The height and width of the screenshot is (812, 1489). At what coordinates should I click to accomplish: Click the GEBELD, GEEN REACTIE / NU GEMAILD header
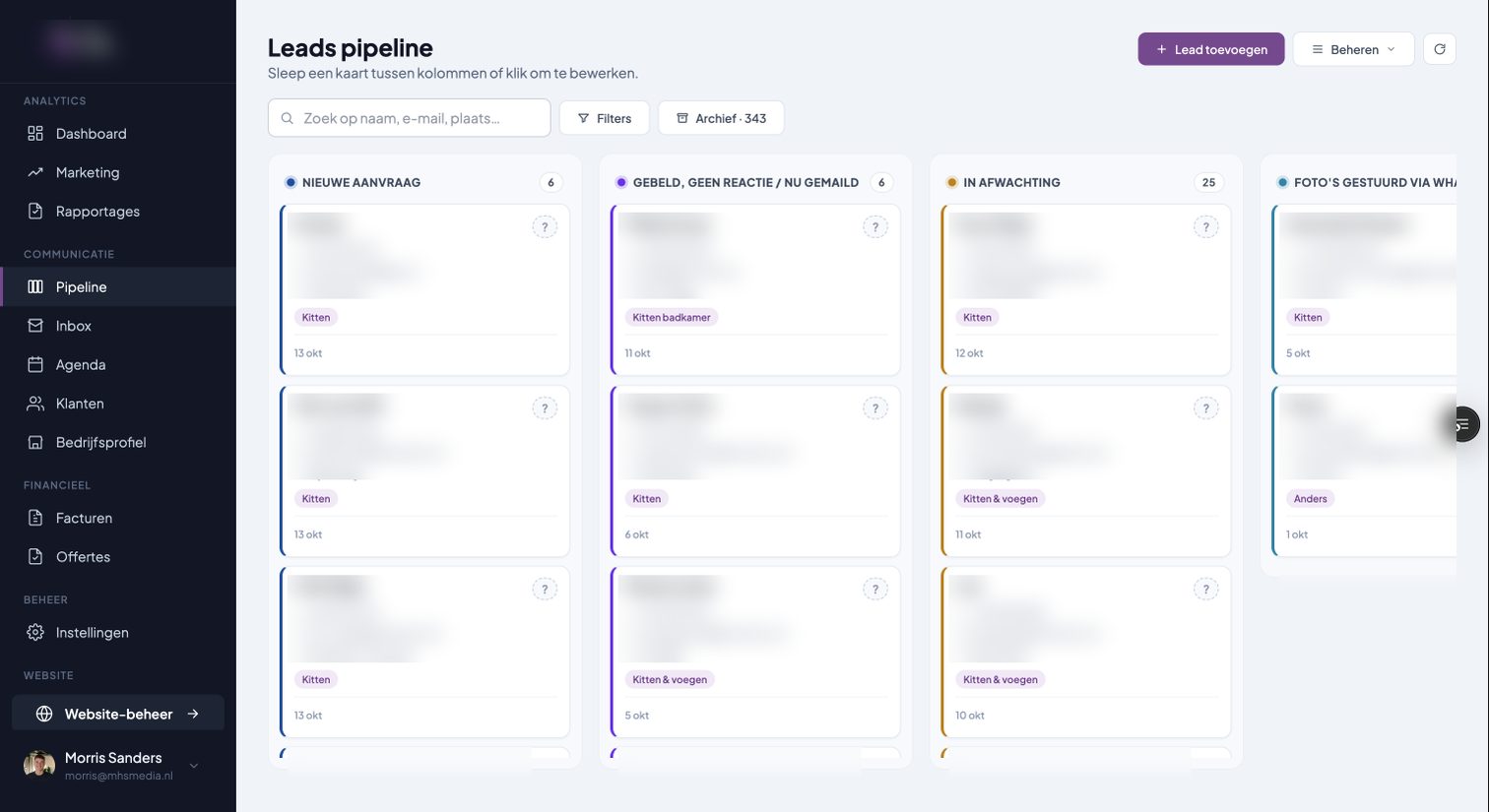(745, 182)
